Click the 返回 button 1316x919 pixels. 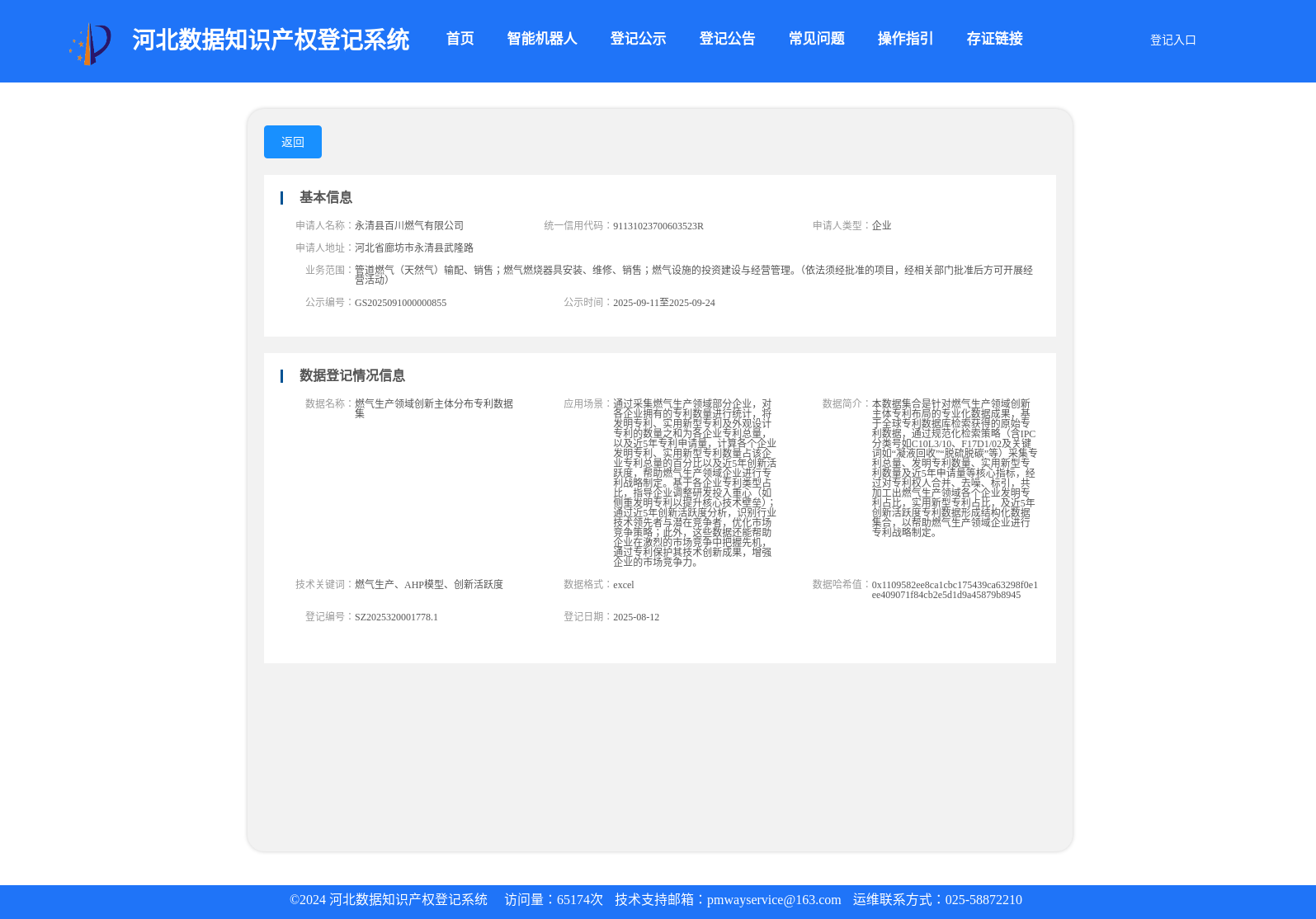point(293,142)
